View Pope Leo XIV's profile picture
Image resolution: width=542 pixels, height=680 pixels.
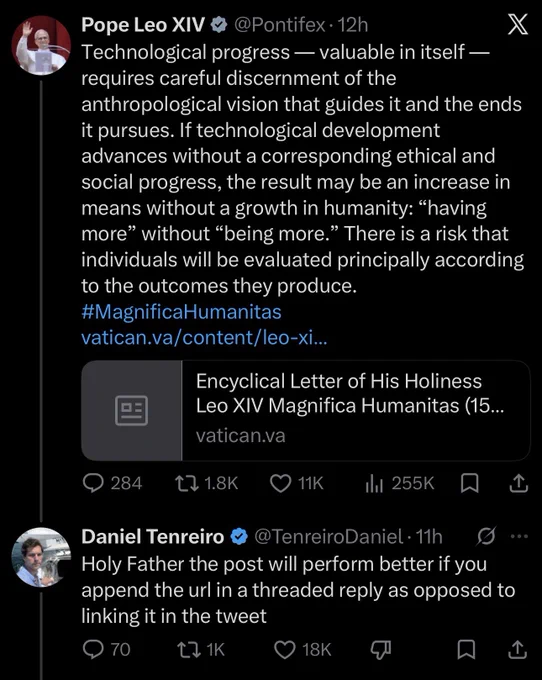coord(41,46)
